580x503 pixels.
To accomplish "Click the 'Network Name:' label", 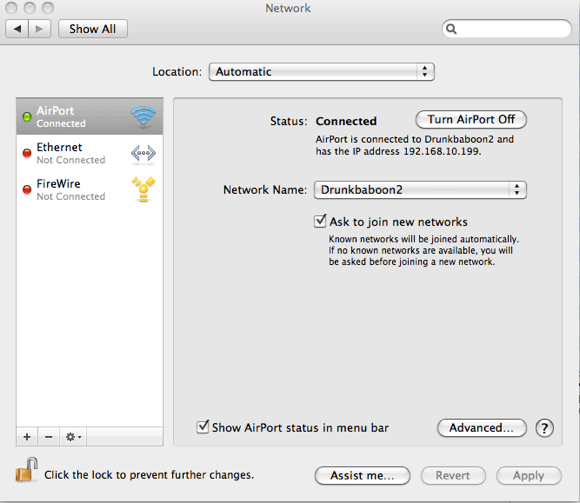I will (265, 190).
